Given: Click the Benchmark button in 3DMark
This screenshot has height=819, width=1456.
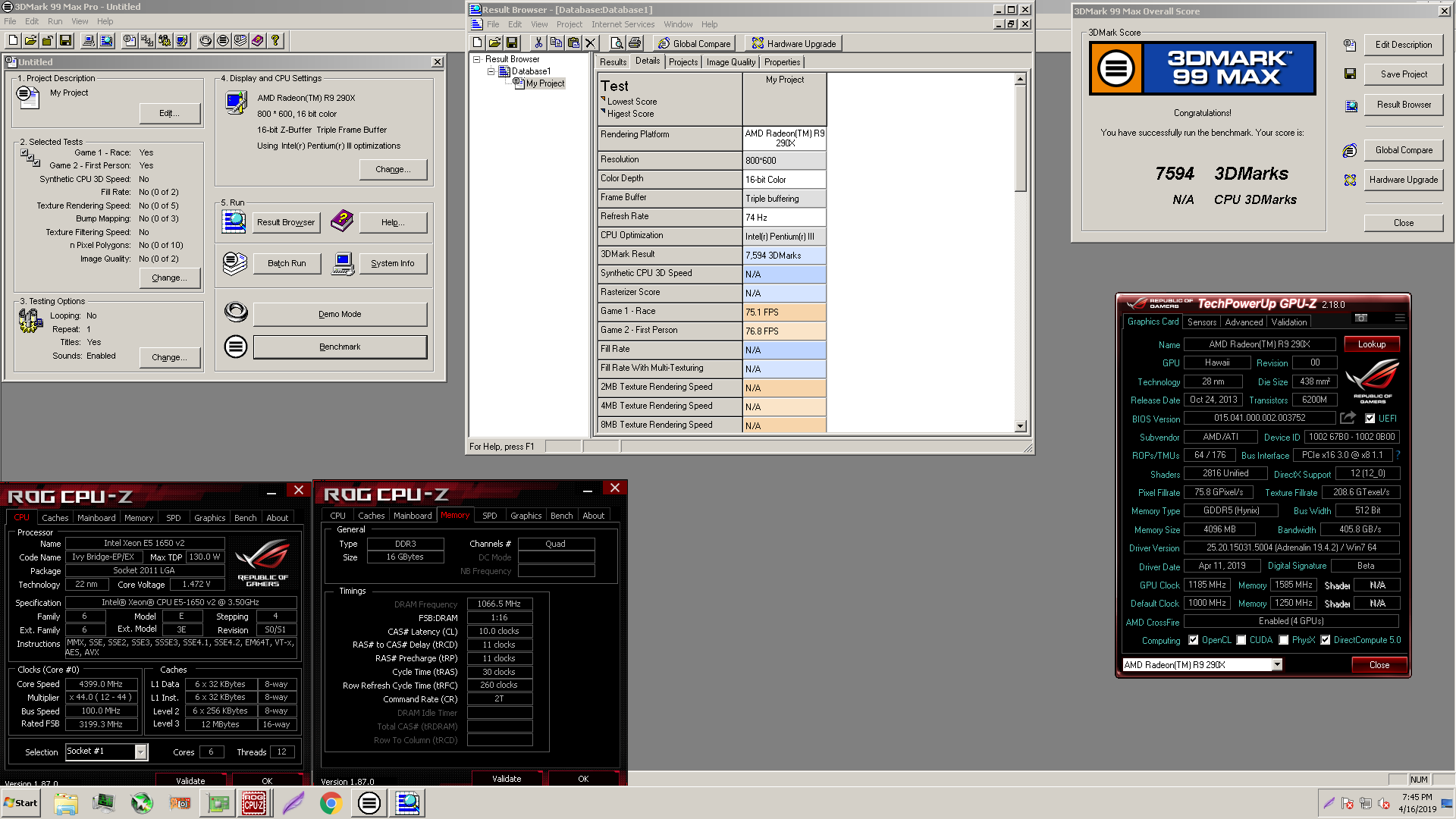Looking at the screenshot, I should point(340,347).
